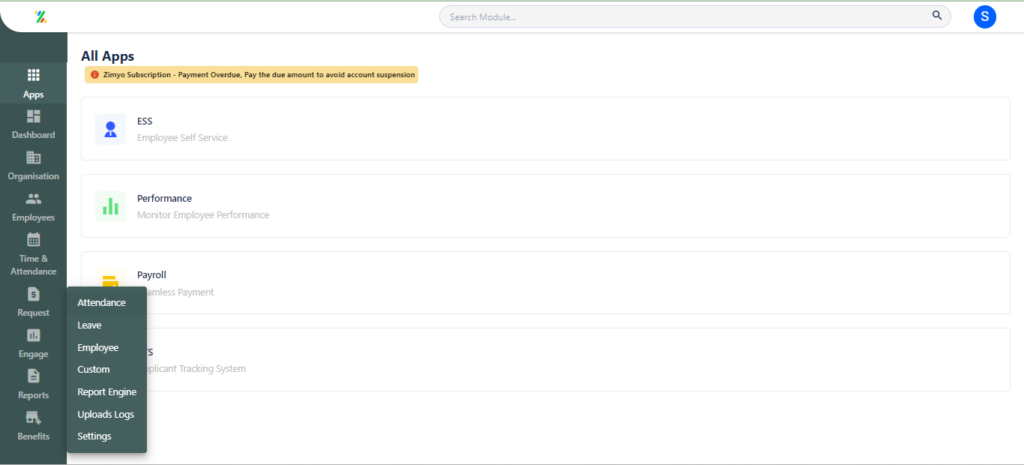Click the Payroll app icon
The image size is (1024, 465).
coord(110,279)
